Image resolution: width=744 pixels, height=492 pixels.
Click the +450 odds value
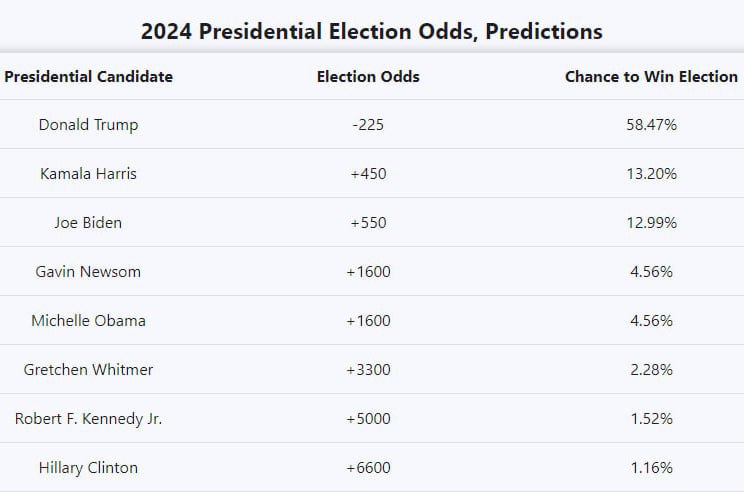click(368, 174)
